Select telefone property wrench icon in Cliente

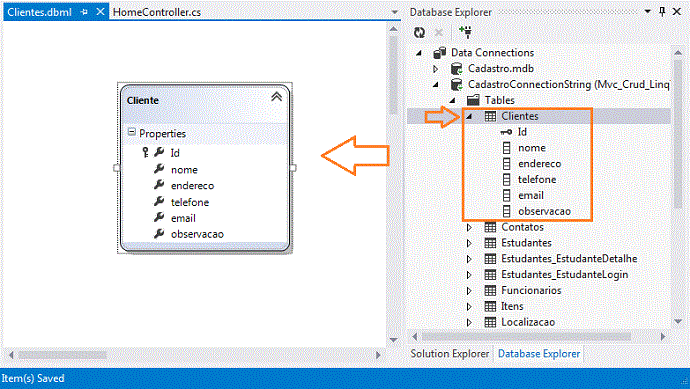[x=159, y=201]
